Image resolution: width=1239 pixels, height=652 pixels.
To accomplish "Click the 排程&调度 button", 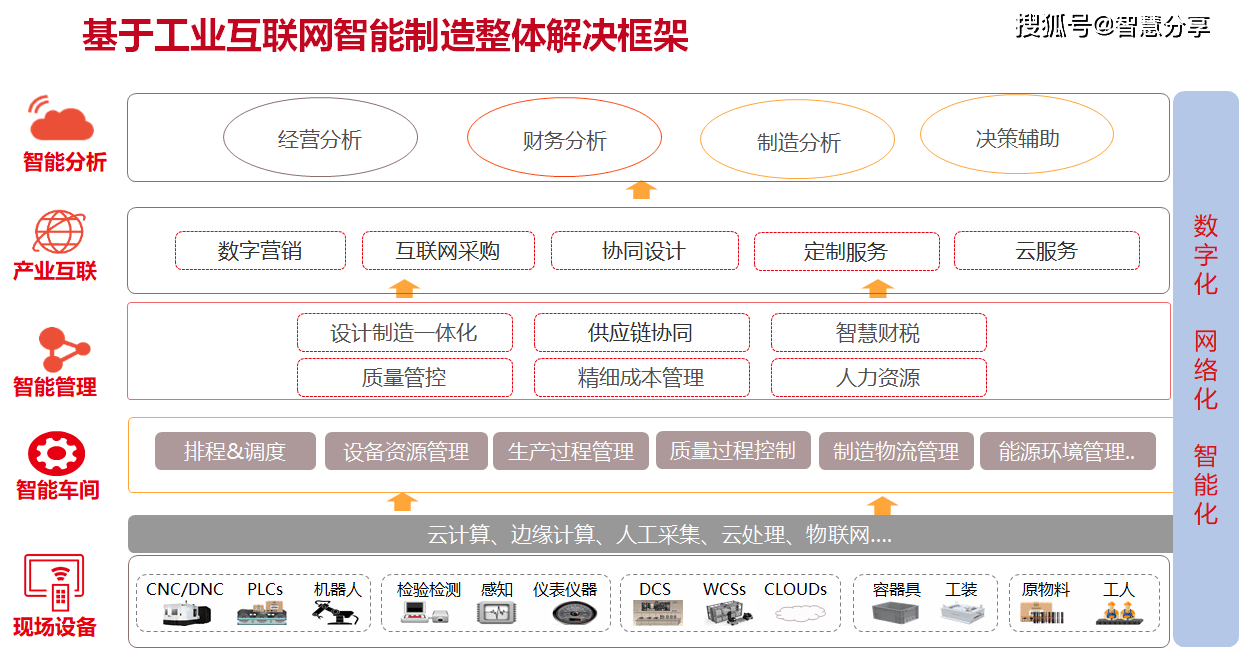I will click(235, 451).
